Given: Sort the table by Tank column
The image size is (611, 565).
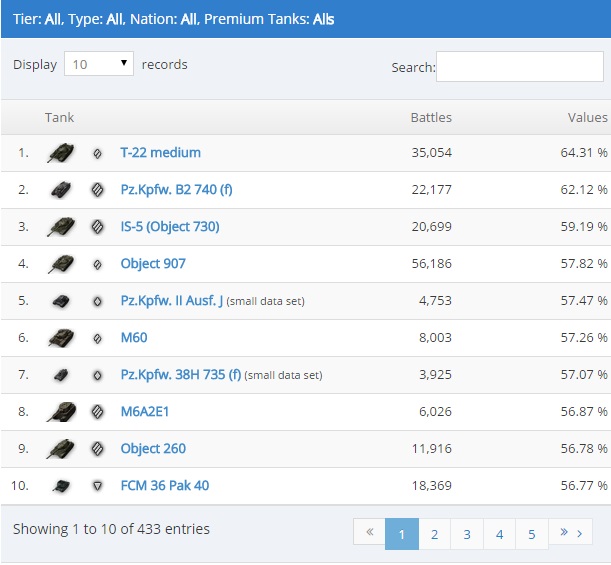Looking at the screenshot, I should pos(59,117).
